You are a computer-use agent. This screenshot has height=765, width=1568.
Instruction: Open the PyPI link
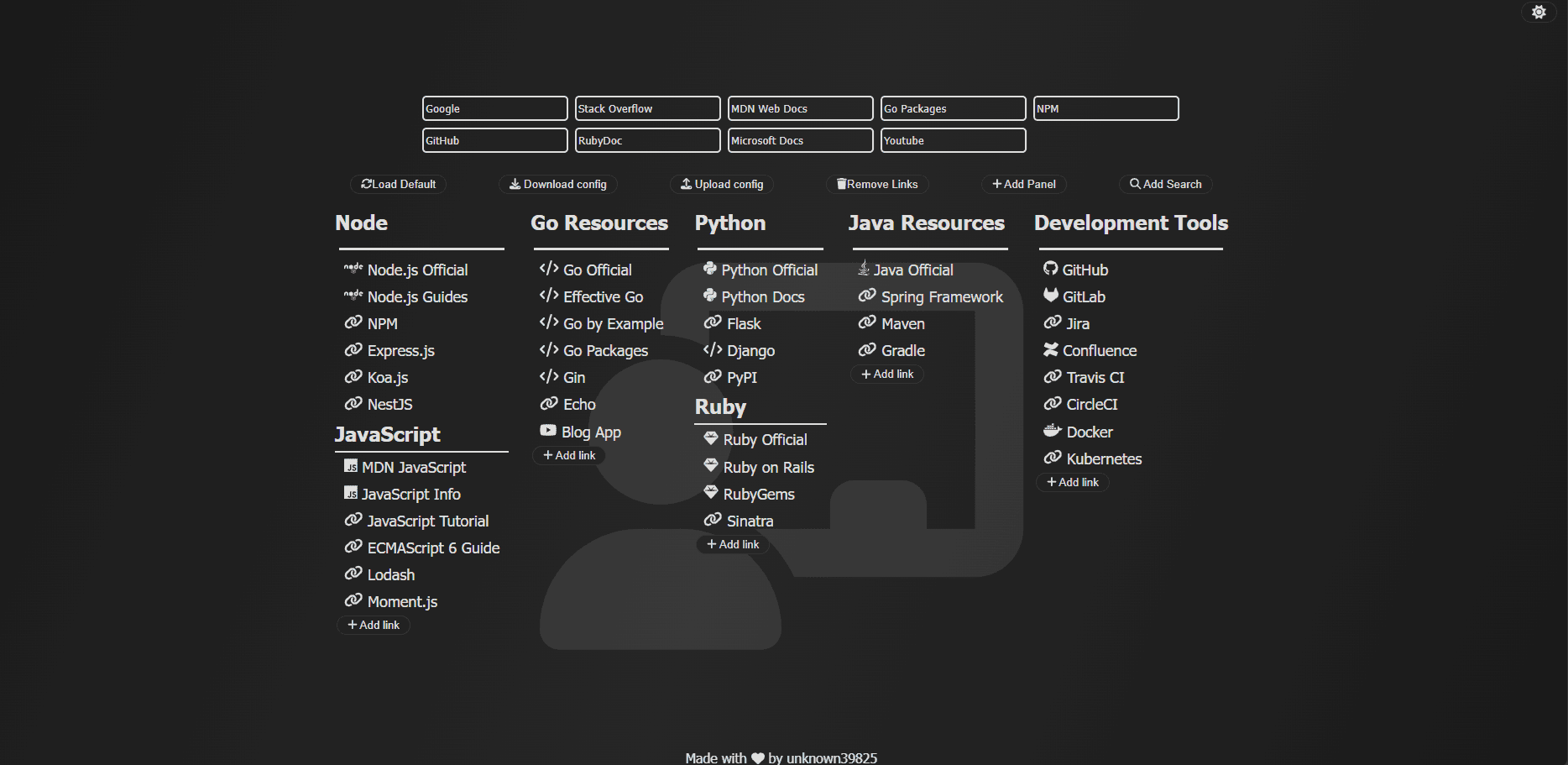(742, 378)
